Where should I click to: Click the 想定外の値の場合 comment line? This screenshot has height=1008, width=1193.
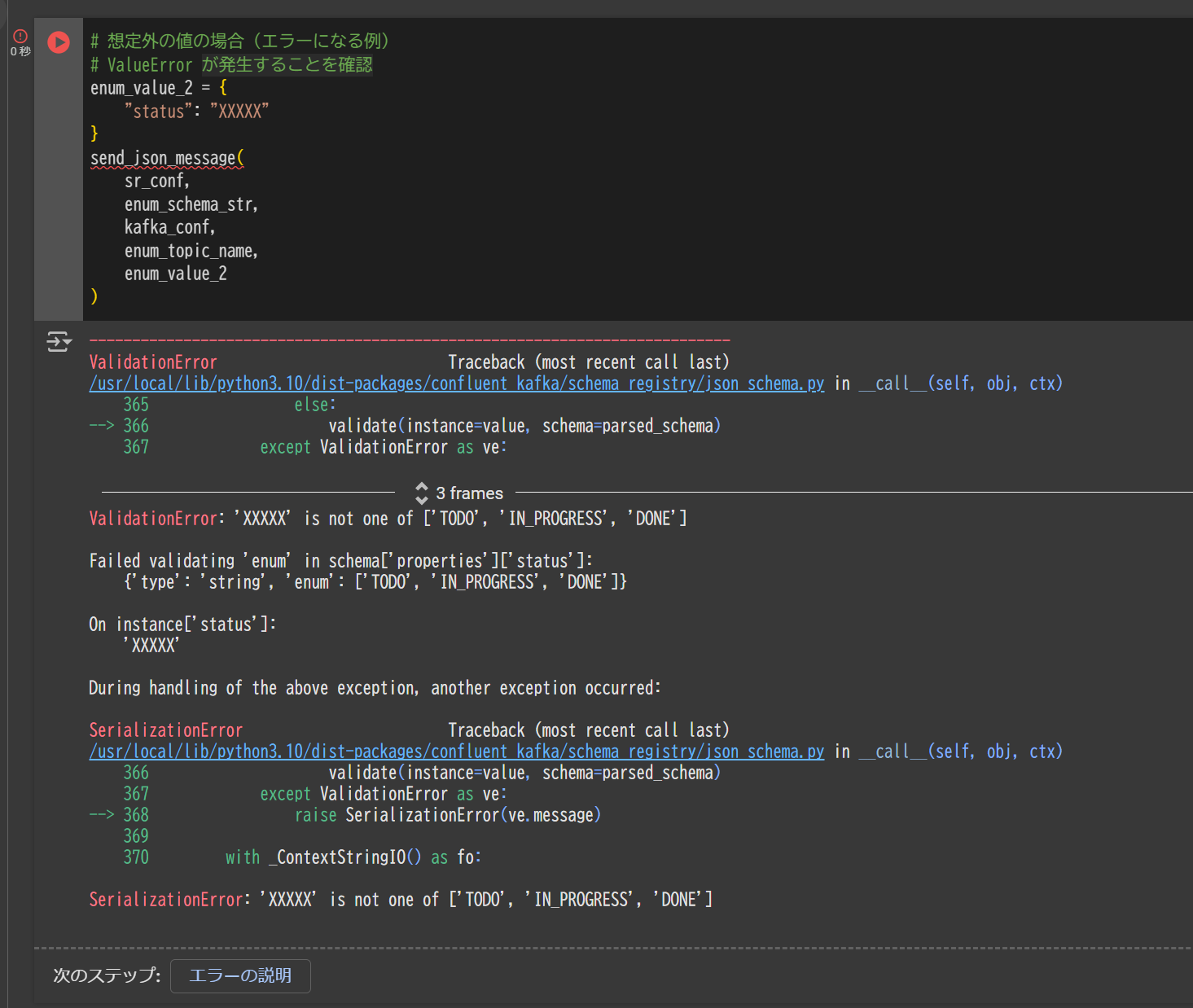(240, 41)
